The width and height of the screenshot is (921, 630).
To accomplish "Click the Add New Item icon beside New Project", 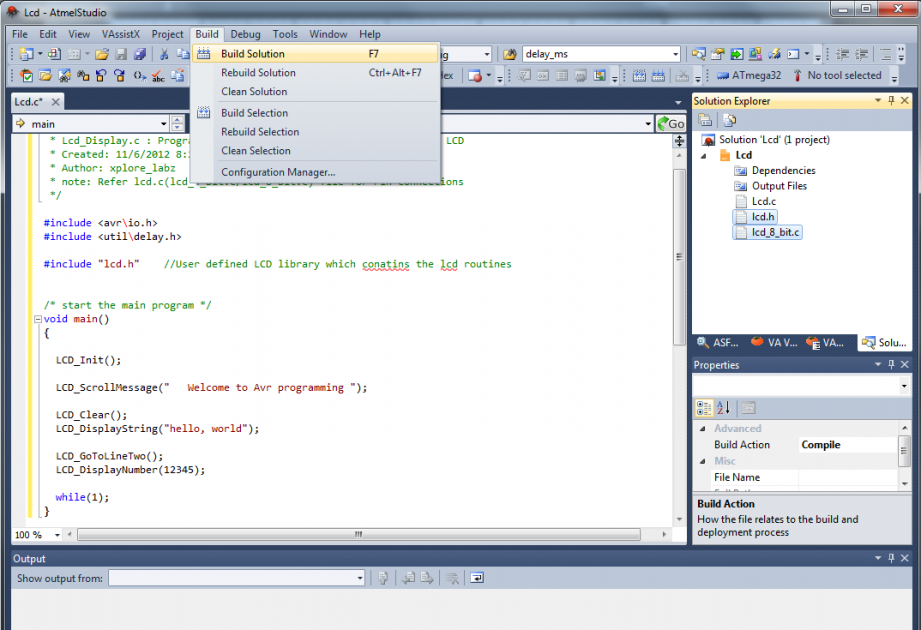I will [x=54, y=54].
